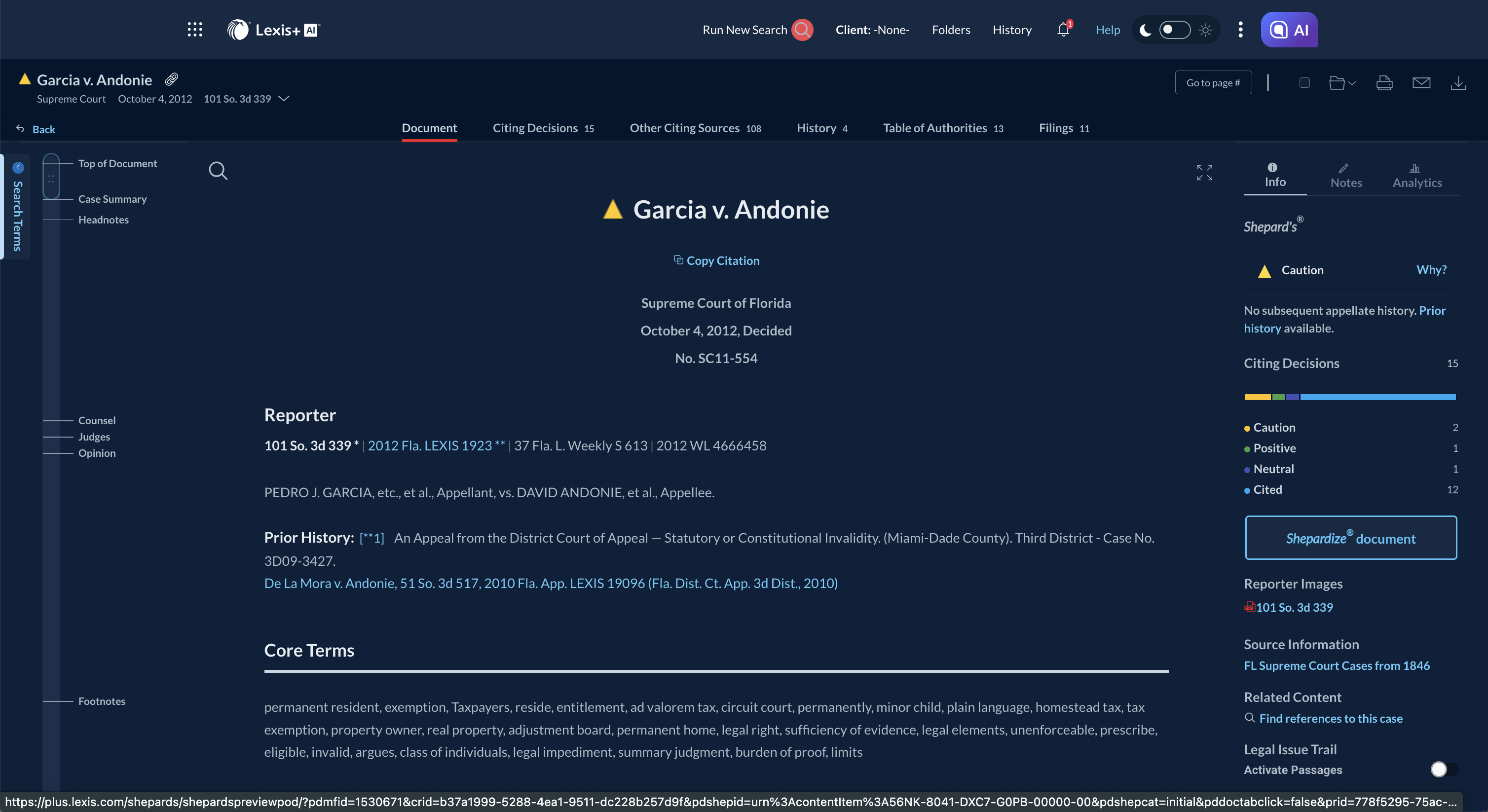Open the save-to-folder dropdown
The width and height of the screenshot is (1488, 812).
pyautogui.click(x=1342, y=82)
